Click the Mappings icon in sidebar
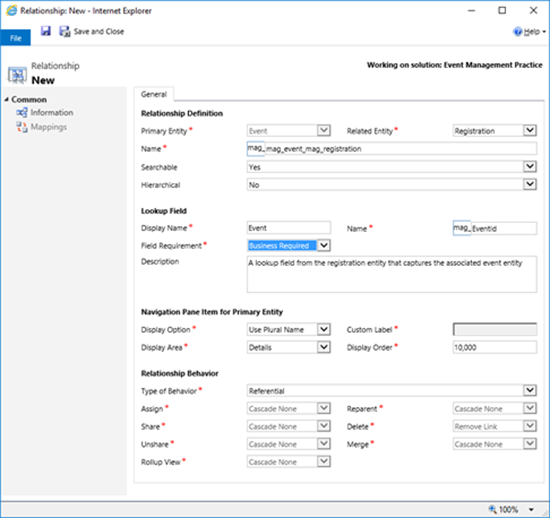 (21, 127)
